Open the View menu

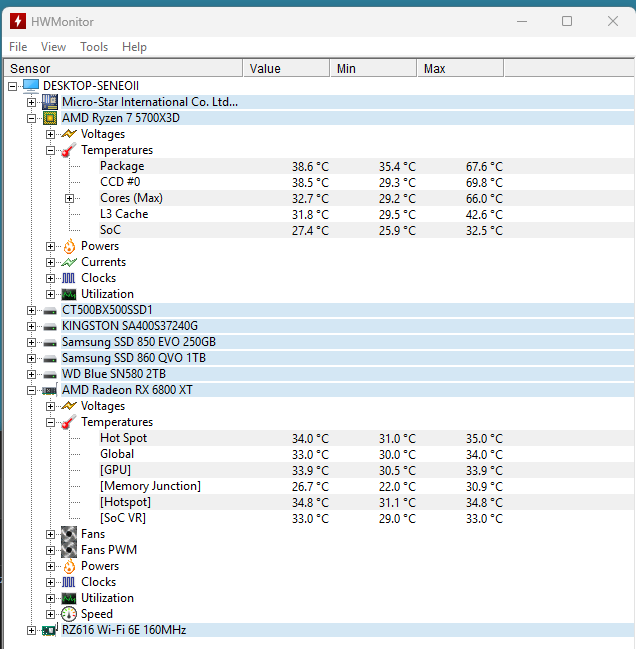53,47
